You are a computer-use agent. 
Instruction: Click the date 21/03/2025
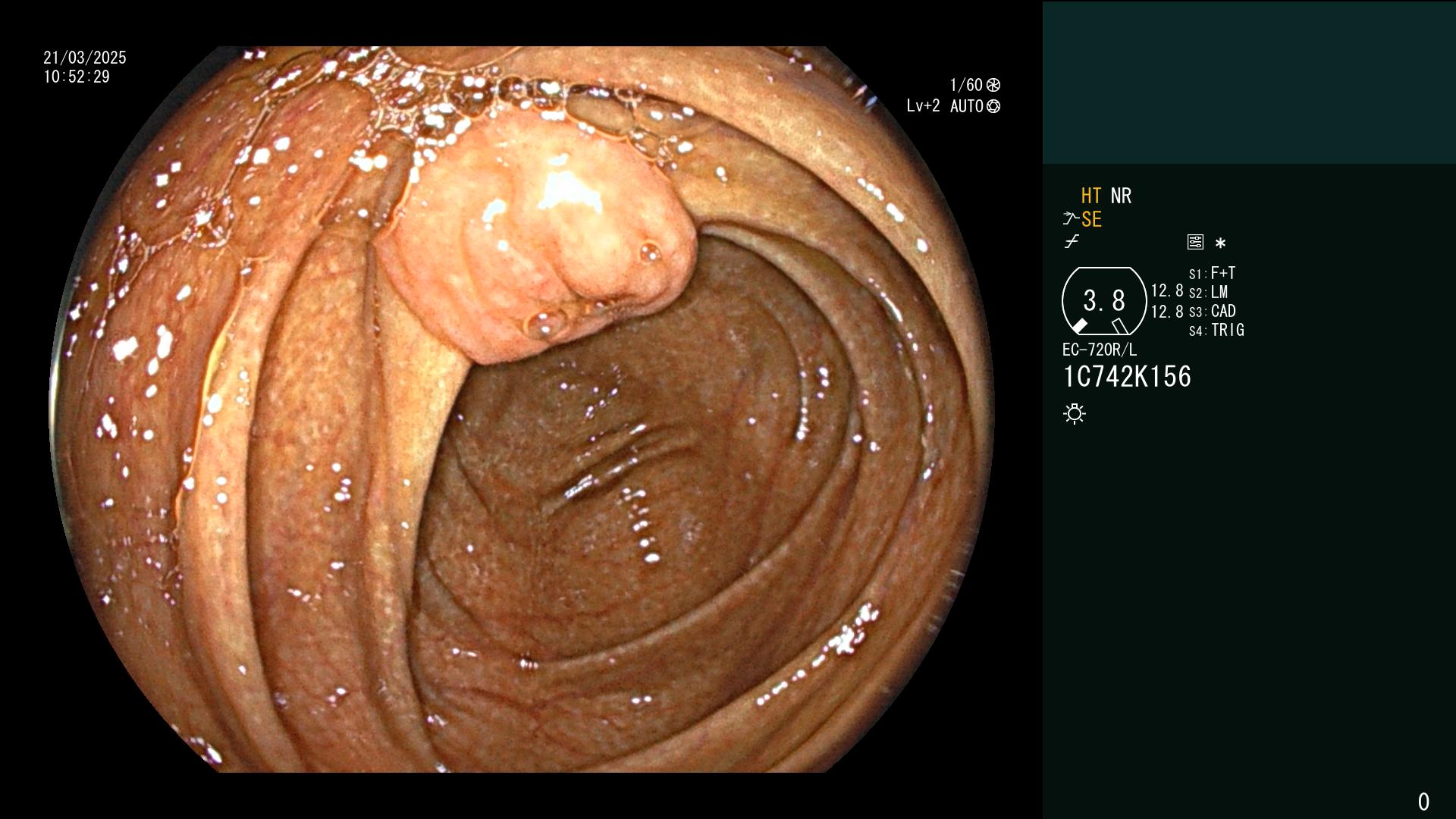click(x=85, y=58)
